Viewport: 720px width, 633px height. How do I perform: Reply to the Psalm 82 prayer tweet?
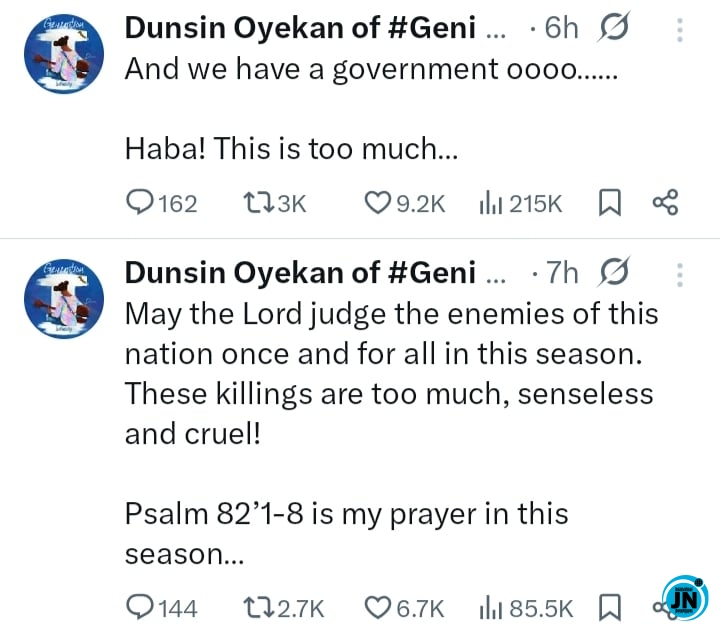point(140,607)
